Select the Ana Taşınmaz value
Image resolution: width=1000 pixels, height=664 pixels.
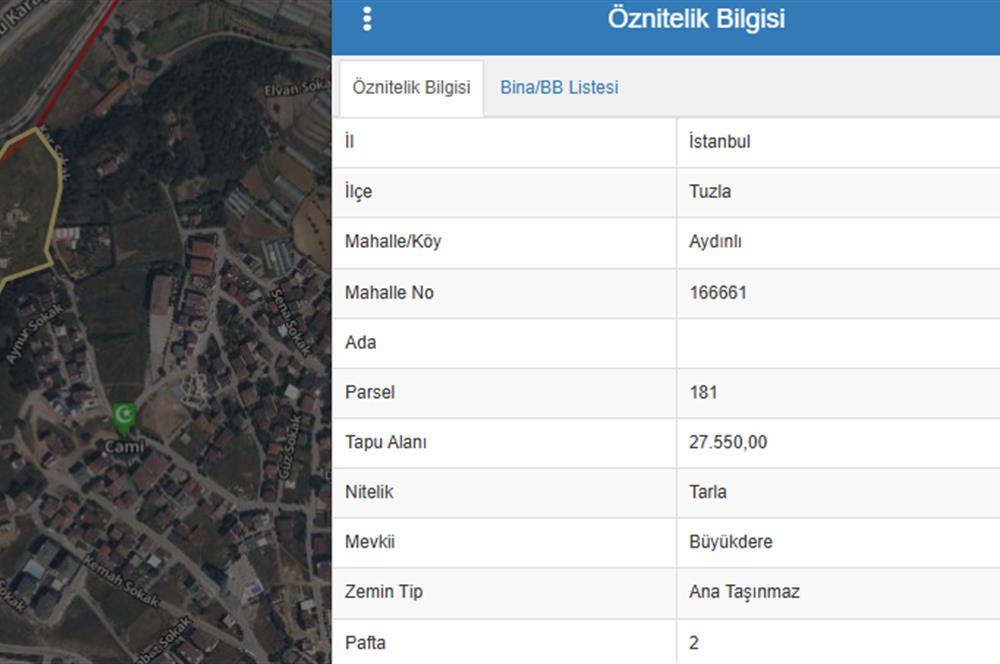[x=744, y=592]
